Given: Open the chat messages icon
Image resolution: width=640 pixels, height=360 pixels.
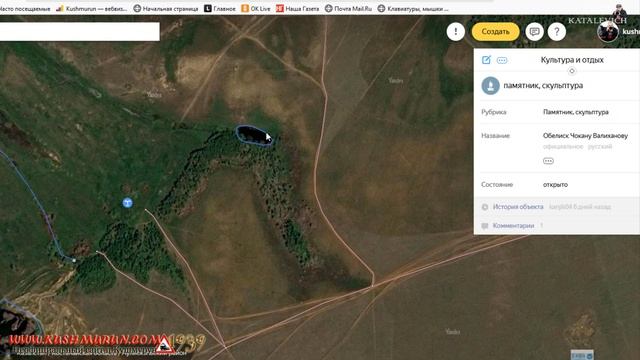Looking at the screenshot, I should click(534, 31).
